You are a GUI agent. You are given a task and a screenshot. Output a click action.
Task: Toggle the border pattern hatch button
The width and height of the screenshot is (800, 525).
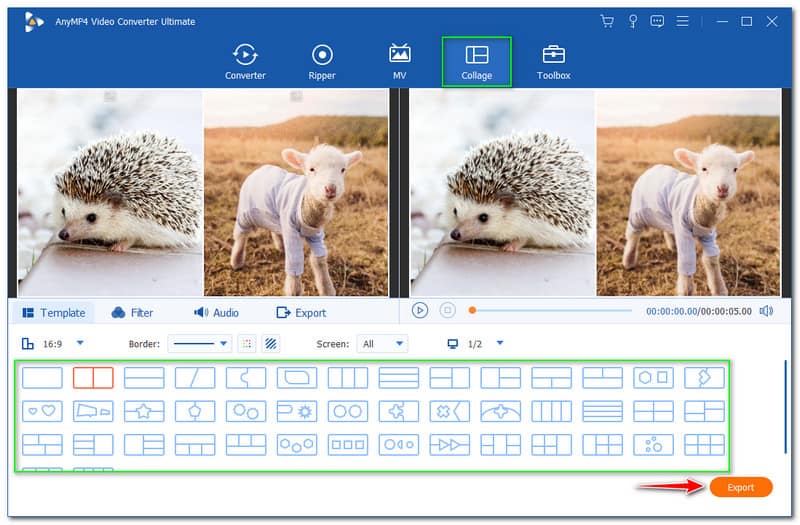pos(271,343)
